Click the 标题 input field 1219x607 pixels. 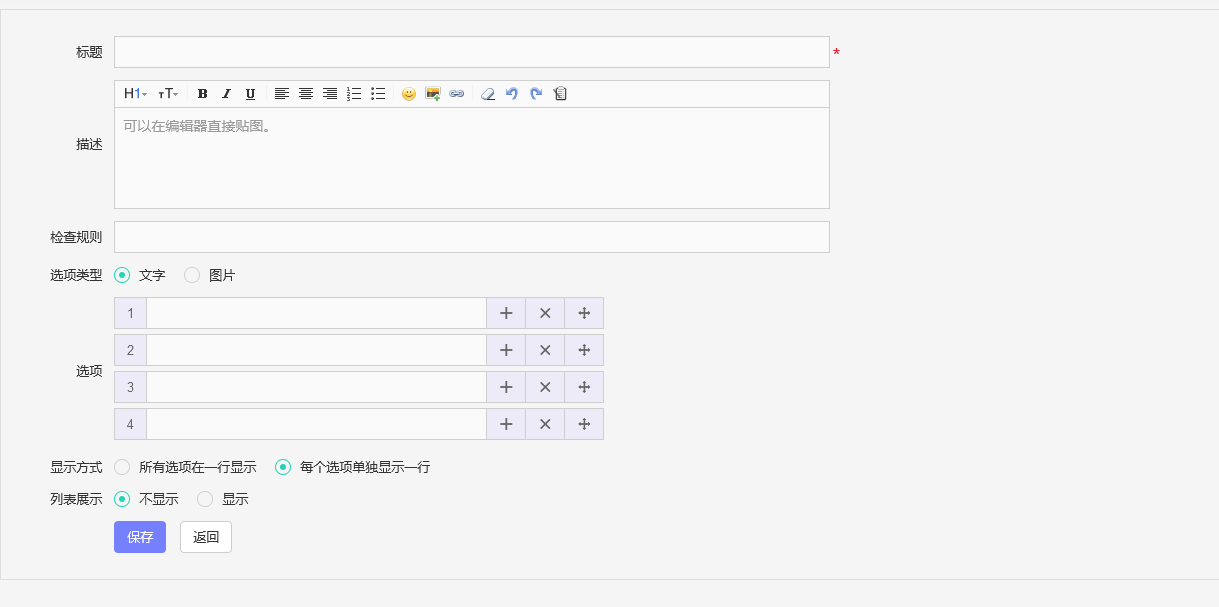coord(471,52)
